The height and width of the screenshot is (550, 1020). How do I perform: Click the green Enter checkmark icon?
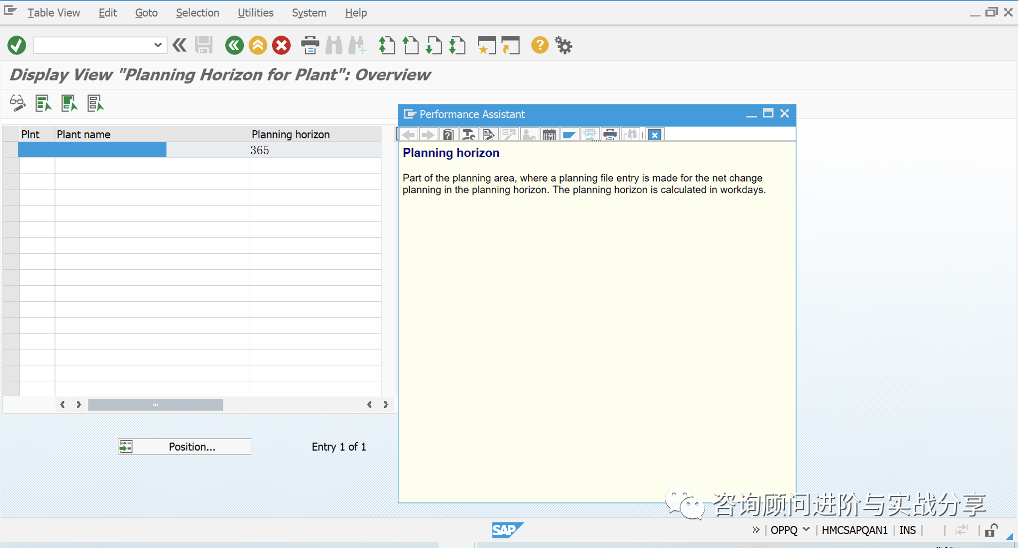coord(17,46)
